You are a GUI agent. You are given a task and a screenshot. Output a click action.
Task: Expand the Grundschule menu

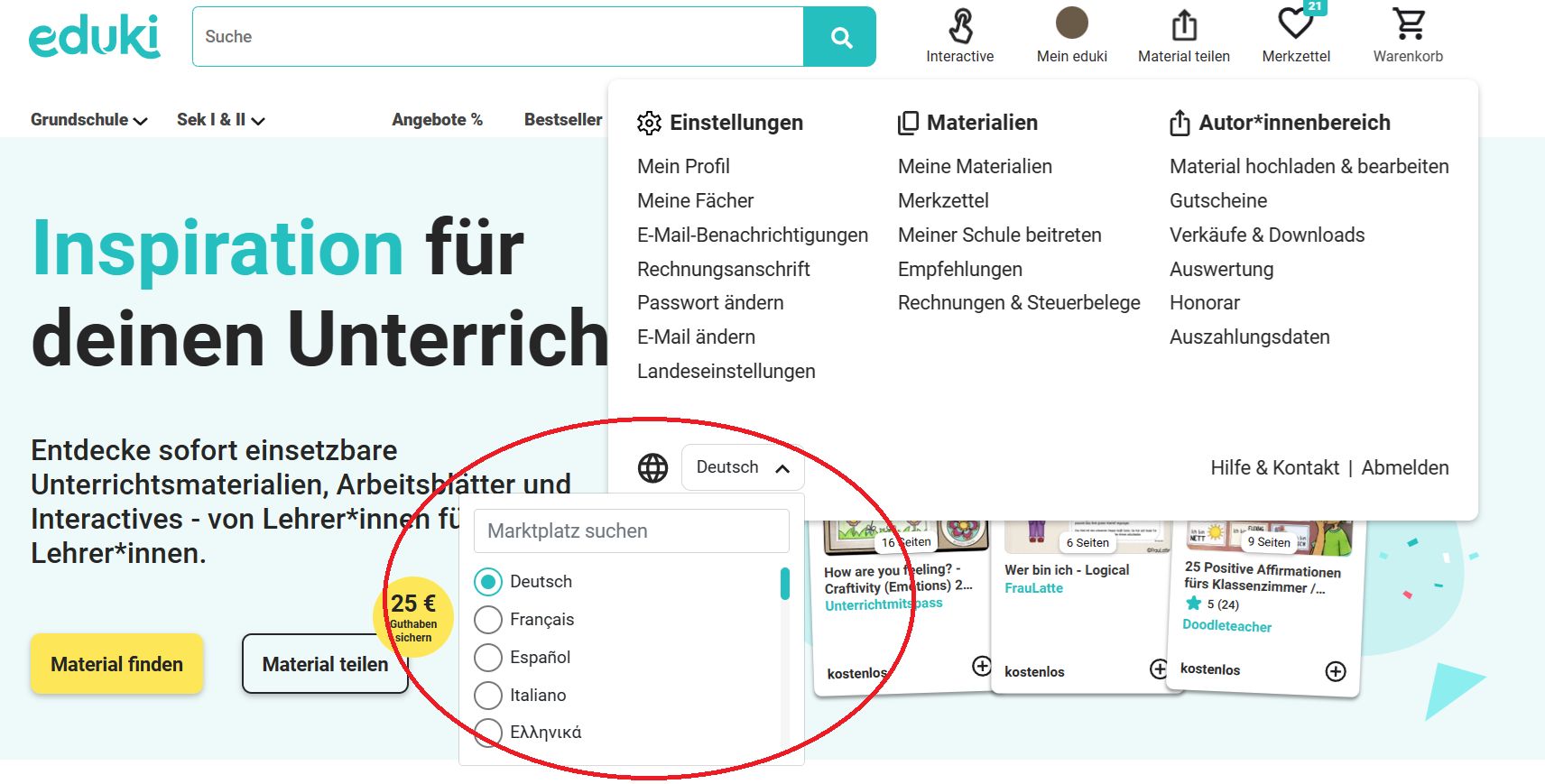(x=88, y=120)
